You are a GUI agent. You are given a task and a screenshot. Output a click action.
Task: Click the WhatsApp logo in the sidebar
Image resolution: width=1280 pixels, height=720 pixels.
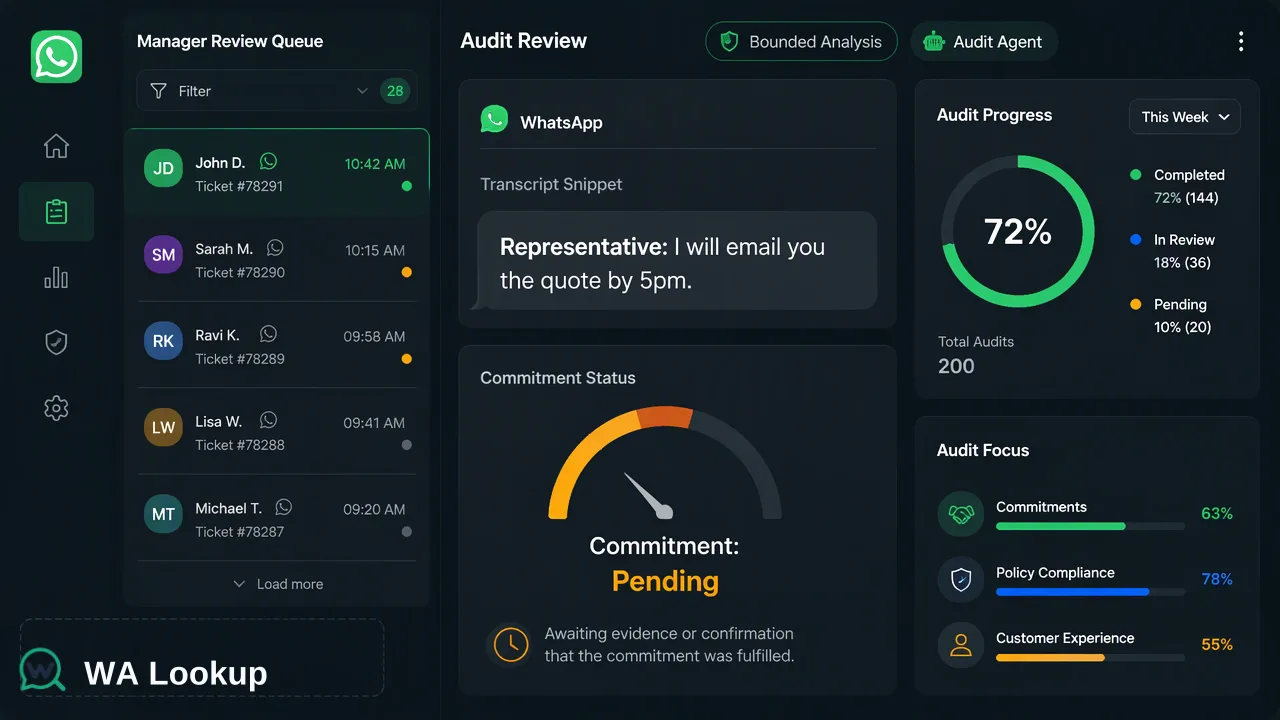[x=56, y=56]
